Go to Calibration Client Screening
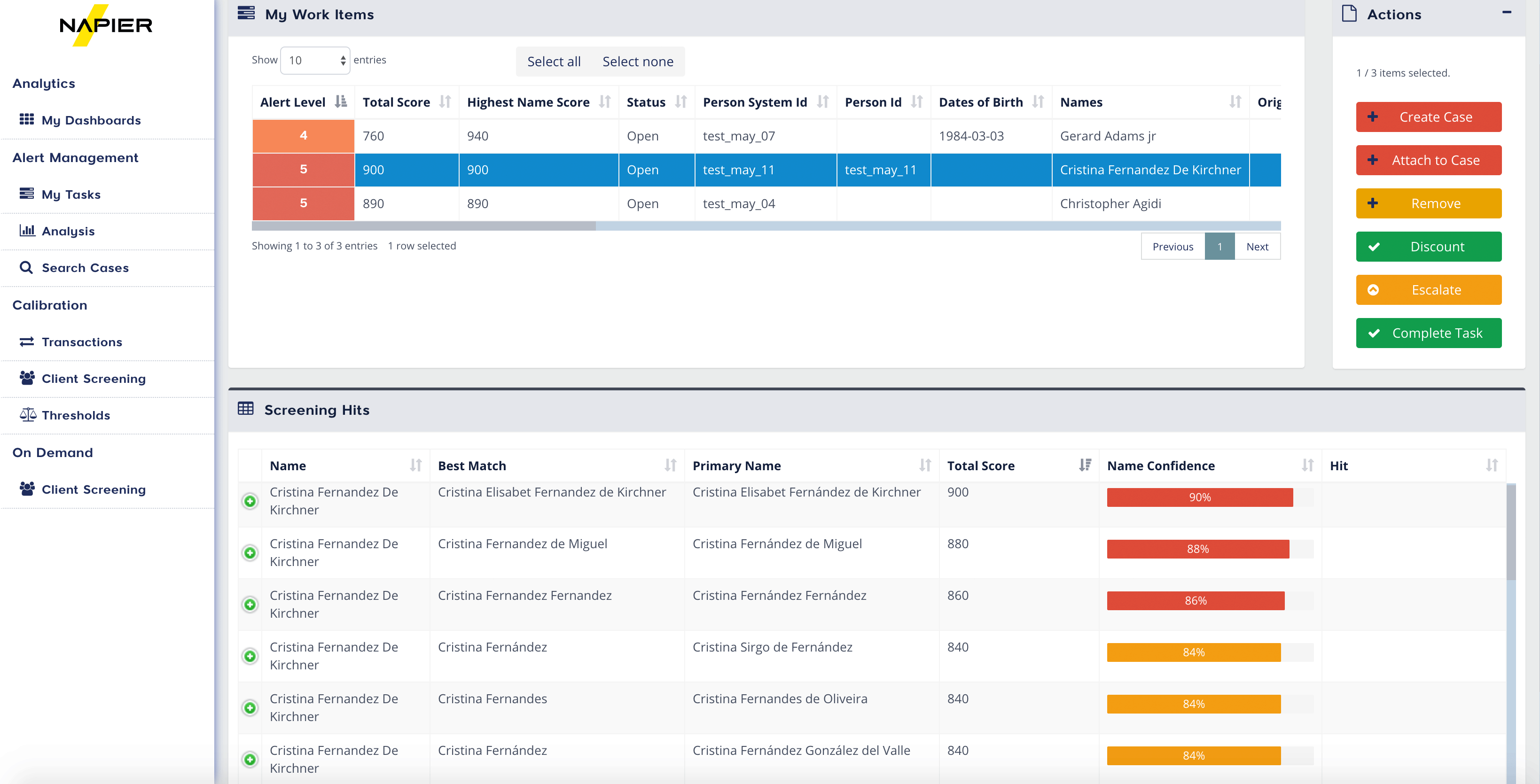This screenshot has width=1540, height=784. [93, 378]
